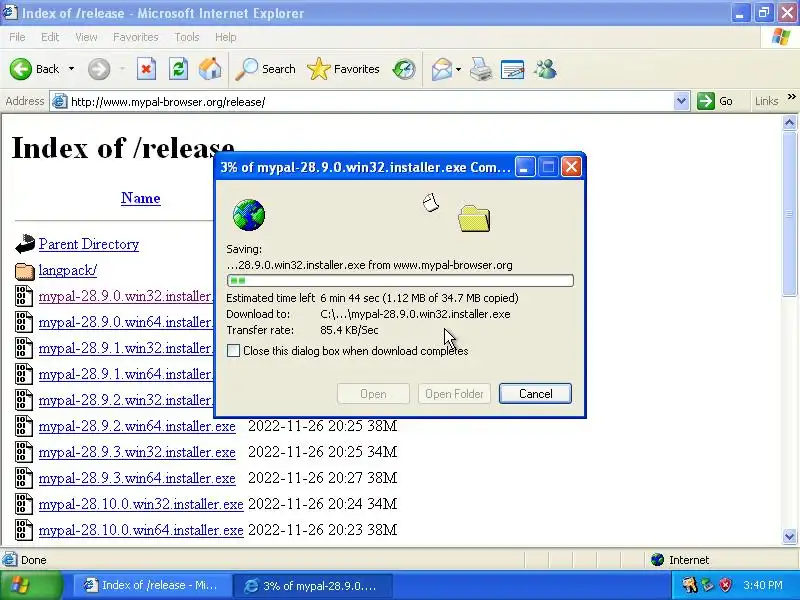Click the Edit page toolbar icon

(x=512, y=69)
